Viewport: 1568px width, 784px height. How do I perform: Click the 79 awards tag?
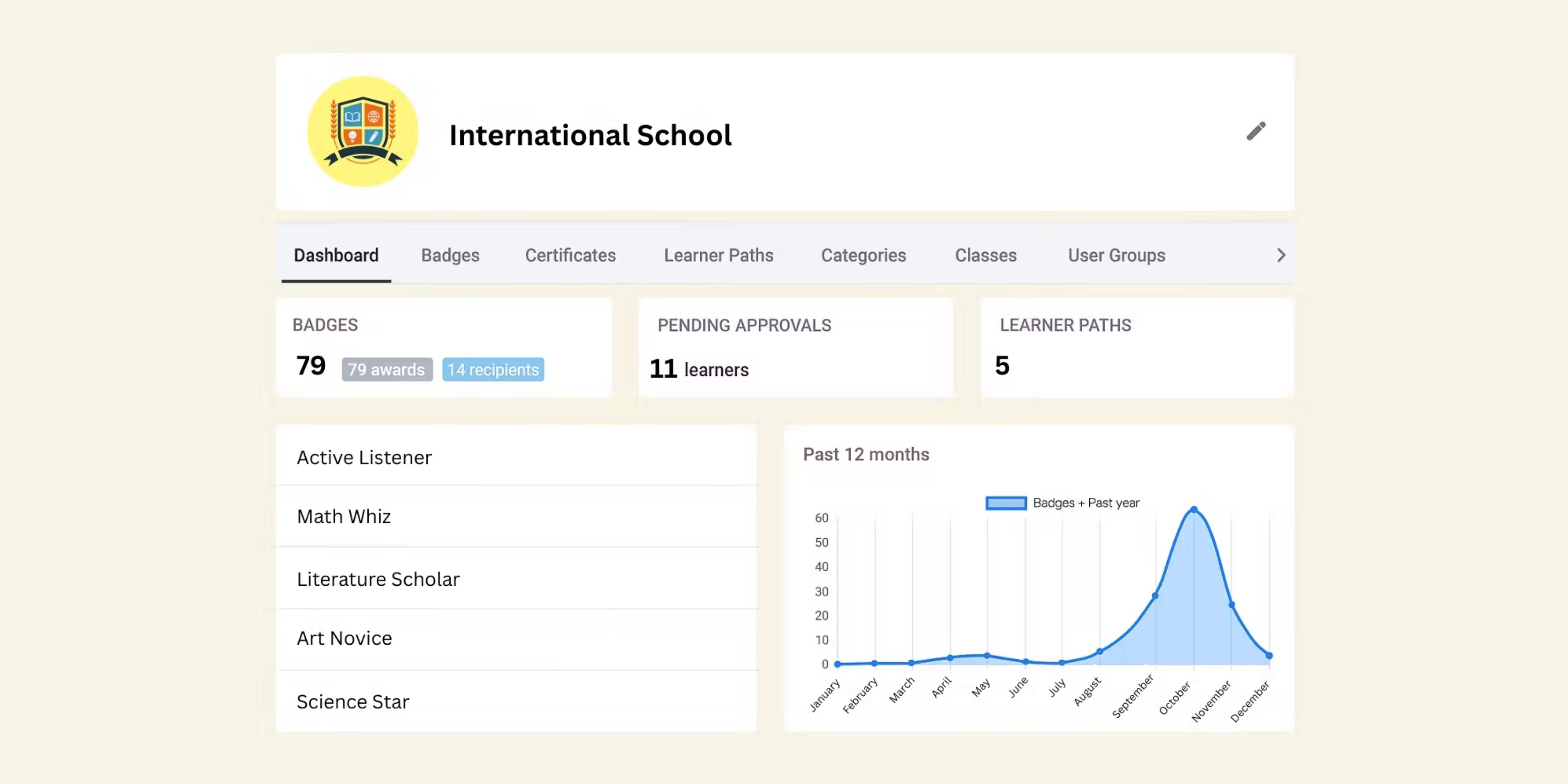click(387, 370)
